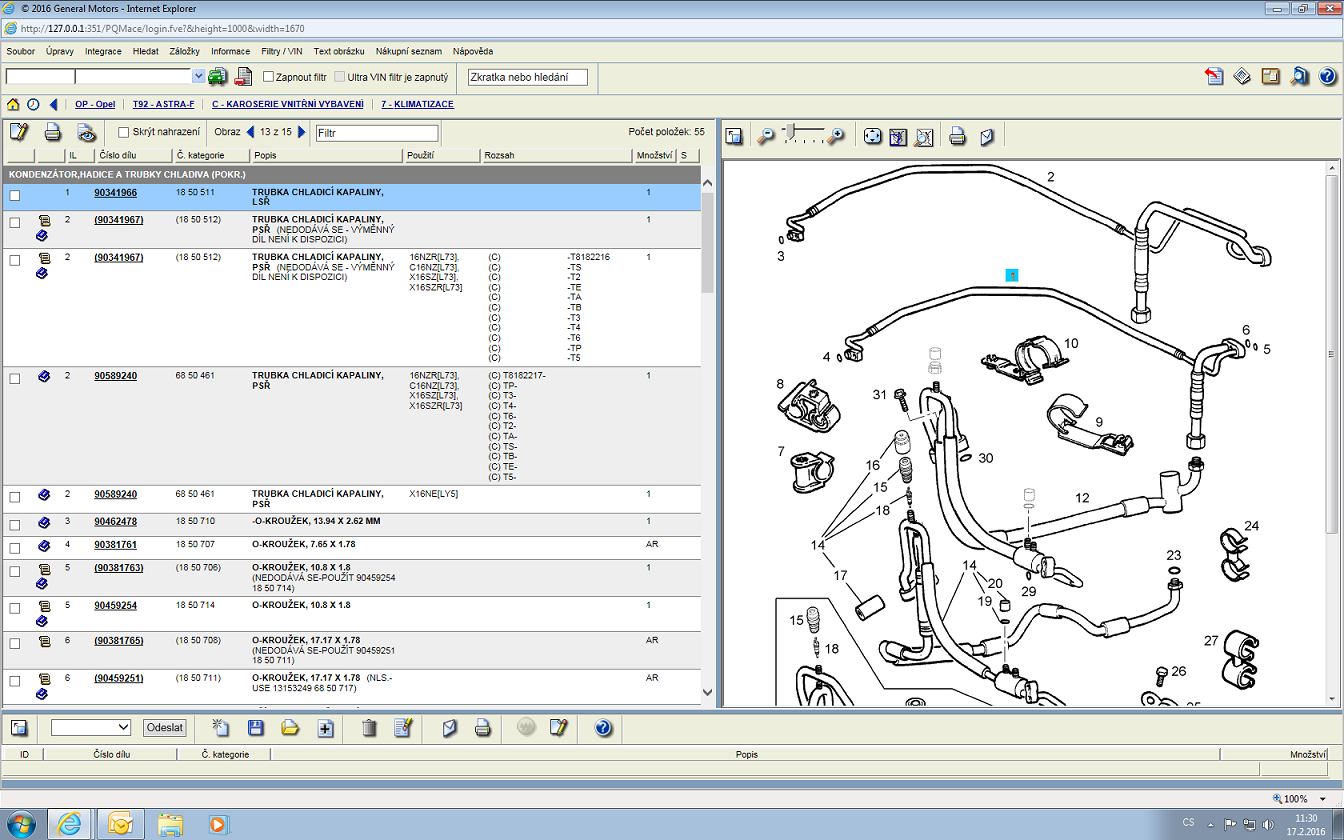Click the green car vehicle icon
This screenshot has height=840, width=1344.
point(217,77)
